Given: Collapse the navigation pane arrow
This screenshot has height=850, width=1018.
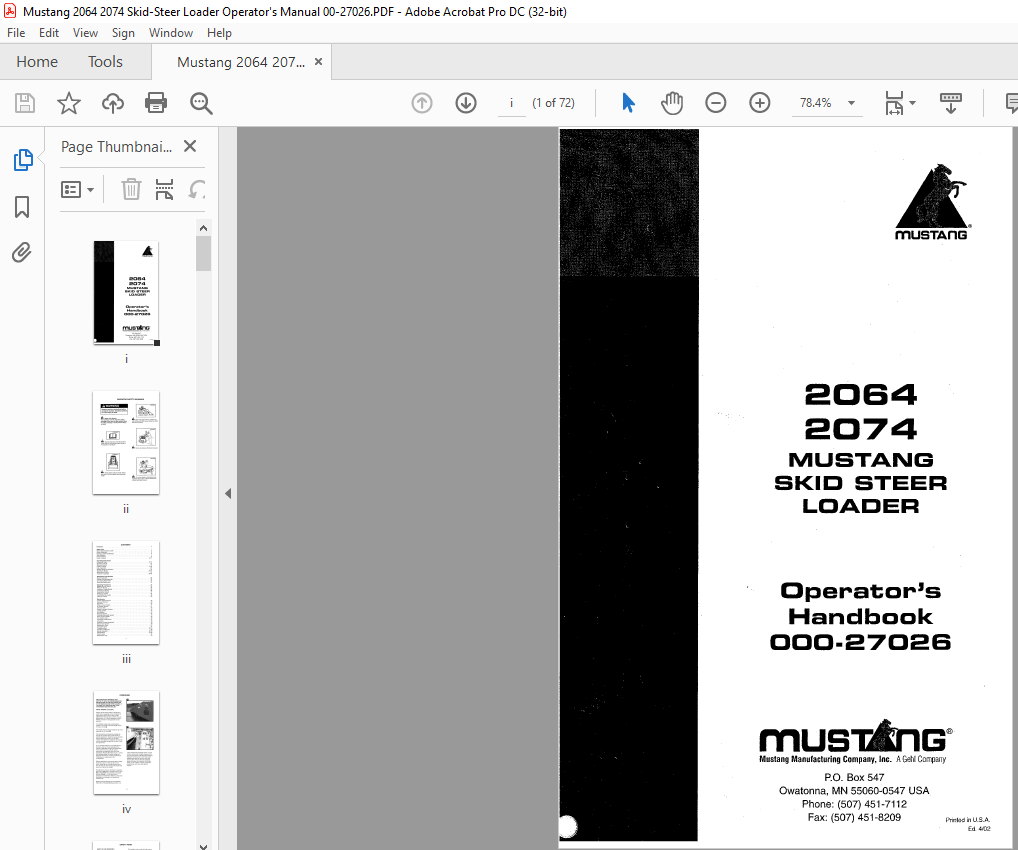Looking at the screenshot, I should 228,494.
